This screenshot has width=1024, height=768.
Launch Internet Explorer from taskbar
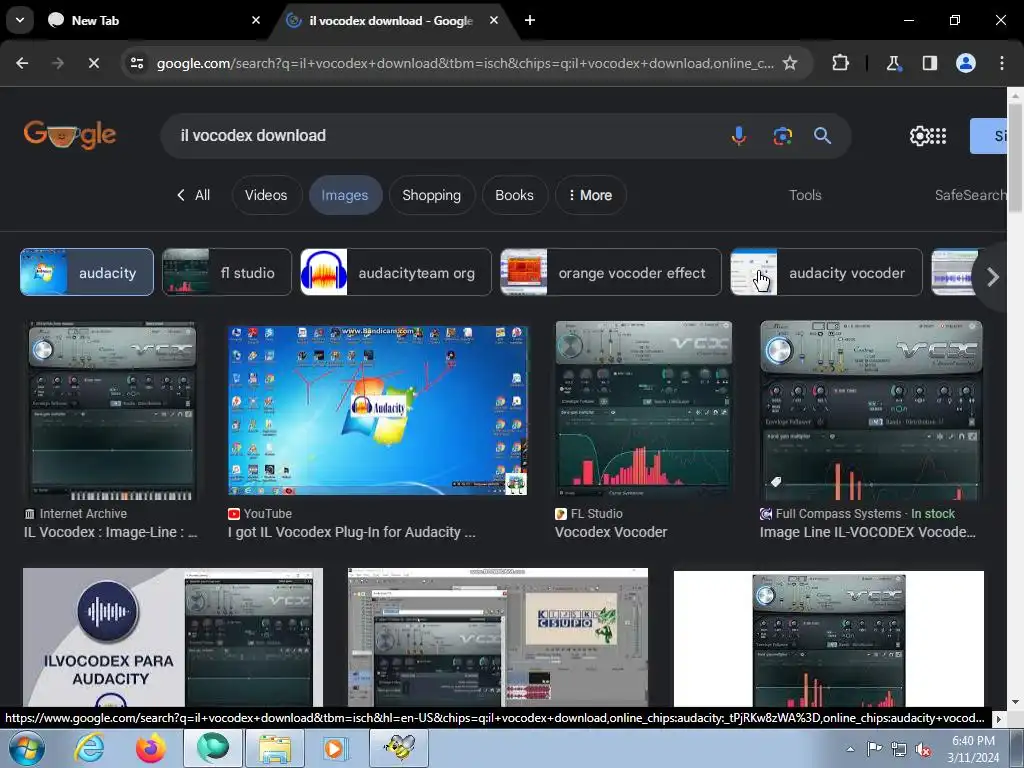click(x=89, y=748)
